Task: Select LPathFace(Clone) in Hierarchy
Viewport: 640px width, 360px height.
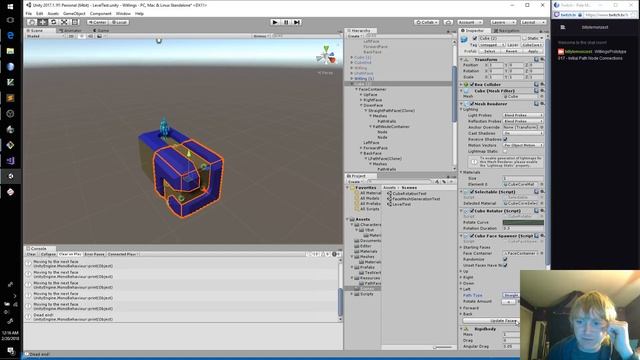Action: click(385, 158)
